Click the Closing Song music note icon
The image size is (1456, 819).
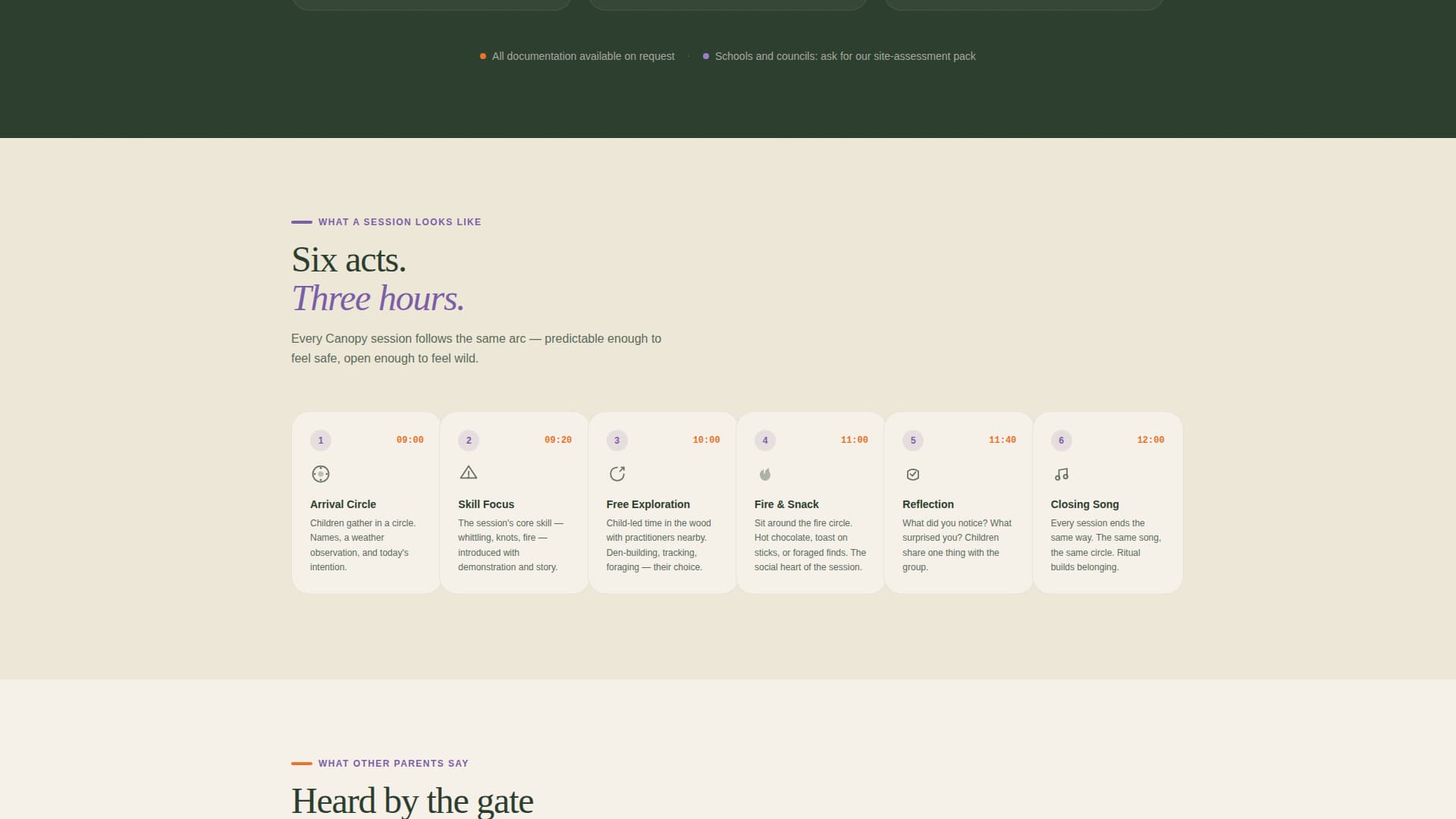click(x=1062, y=475)
